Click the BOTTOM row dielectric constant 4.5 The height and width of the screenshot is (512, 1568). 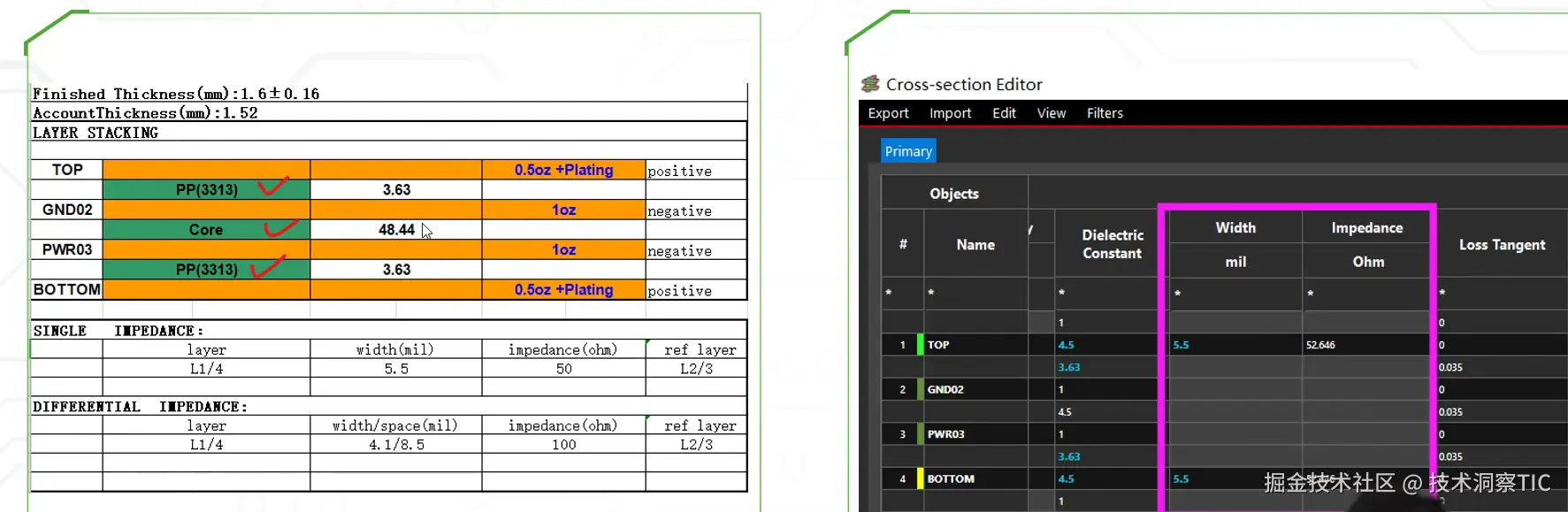pos(1066,478)
